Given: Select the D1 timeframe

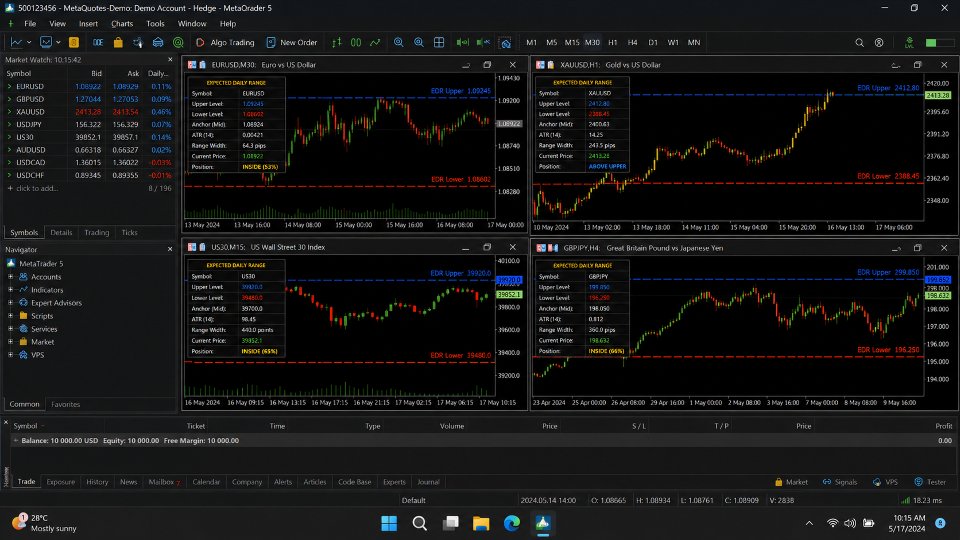Looking at the screenshot, I should pyautogui.click(x=653, y=42).
